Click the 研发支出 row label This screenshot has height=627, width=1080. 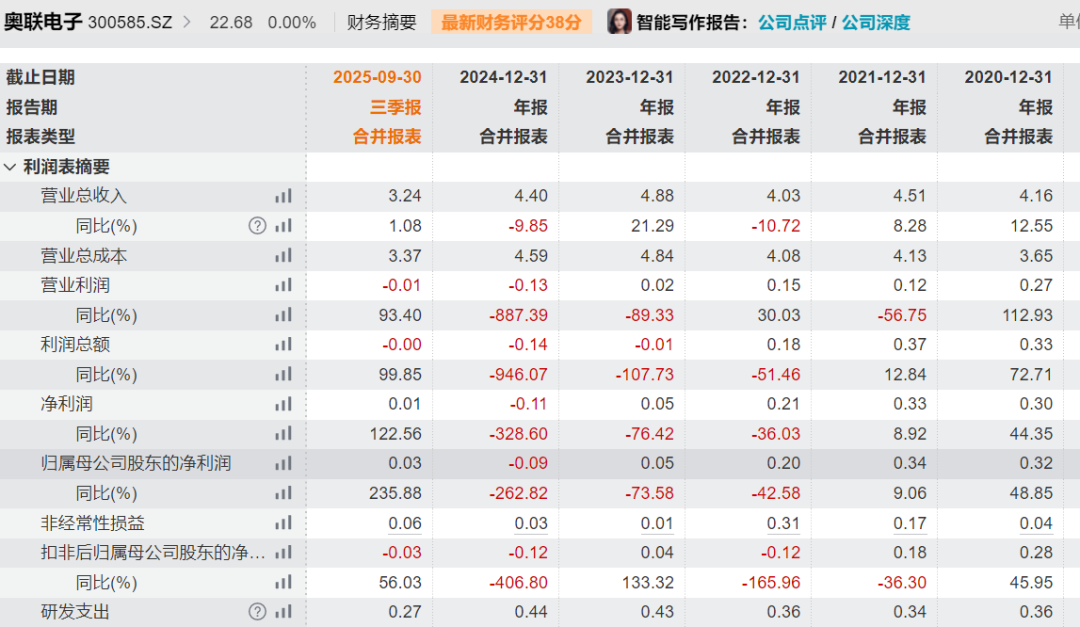pyautogui.click(x=75, y=612)
